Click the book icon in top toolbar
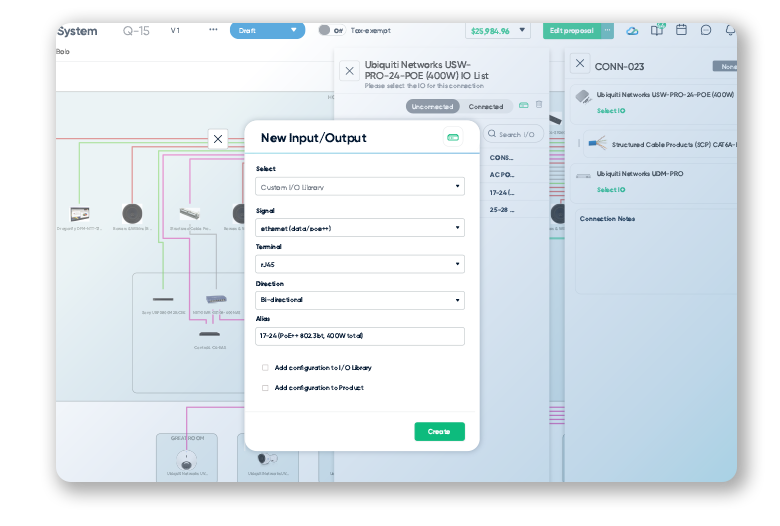Screen dimensions: 780x526 (657, 31)
